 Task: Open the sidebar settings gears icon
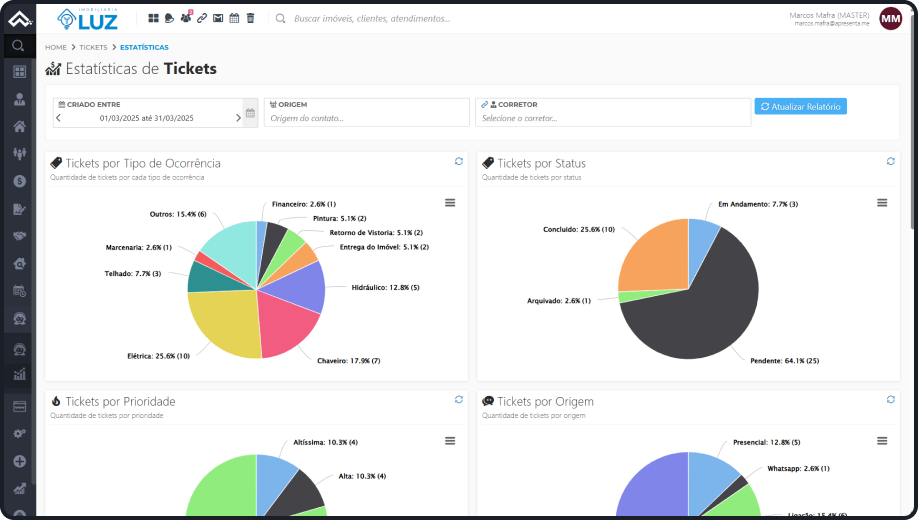click(x=19, y=434)
